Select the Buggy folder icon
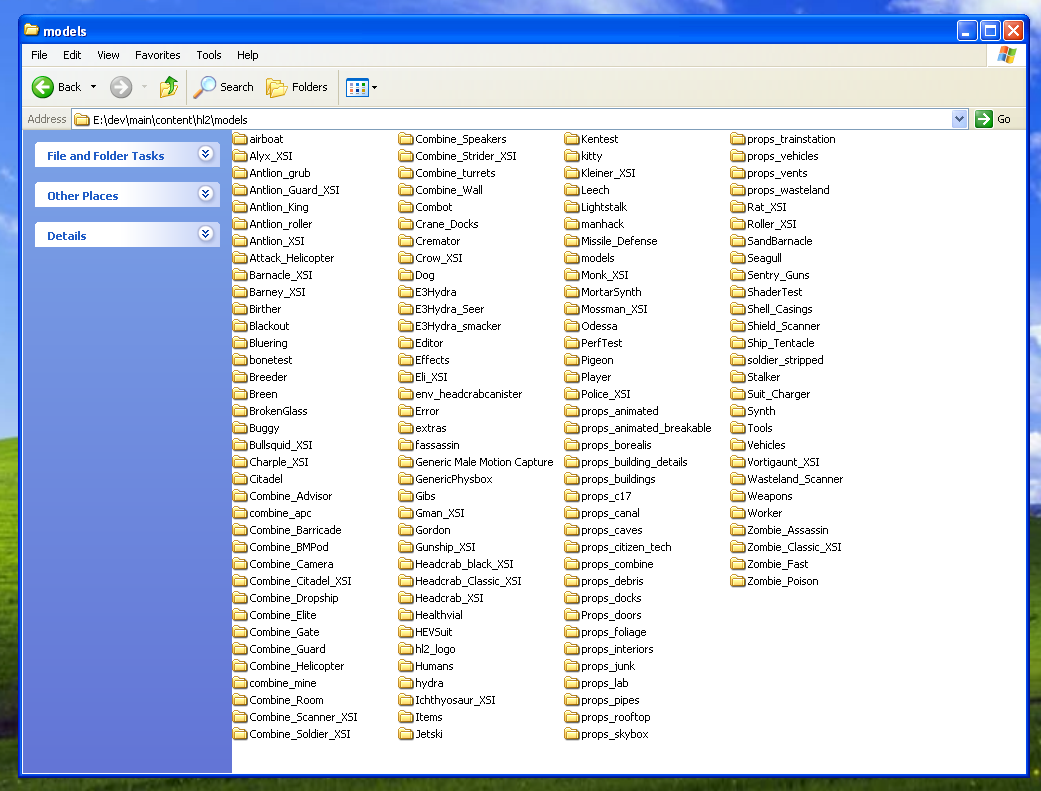This screenshot has height=791, width=1041. 240,428
